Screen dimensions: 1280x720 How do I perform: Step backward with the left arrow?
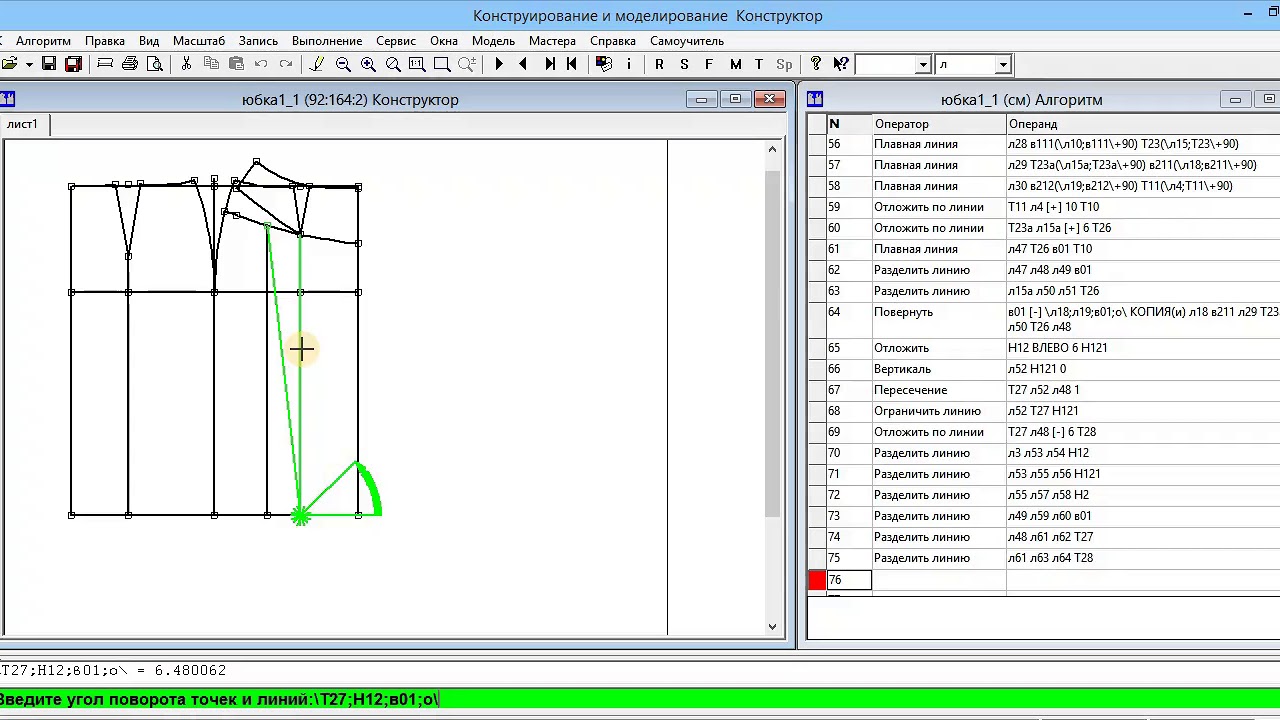(523, 64)
